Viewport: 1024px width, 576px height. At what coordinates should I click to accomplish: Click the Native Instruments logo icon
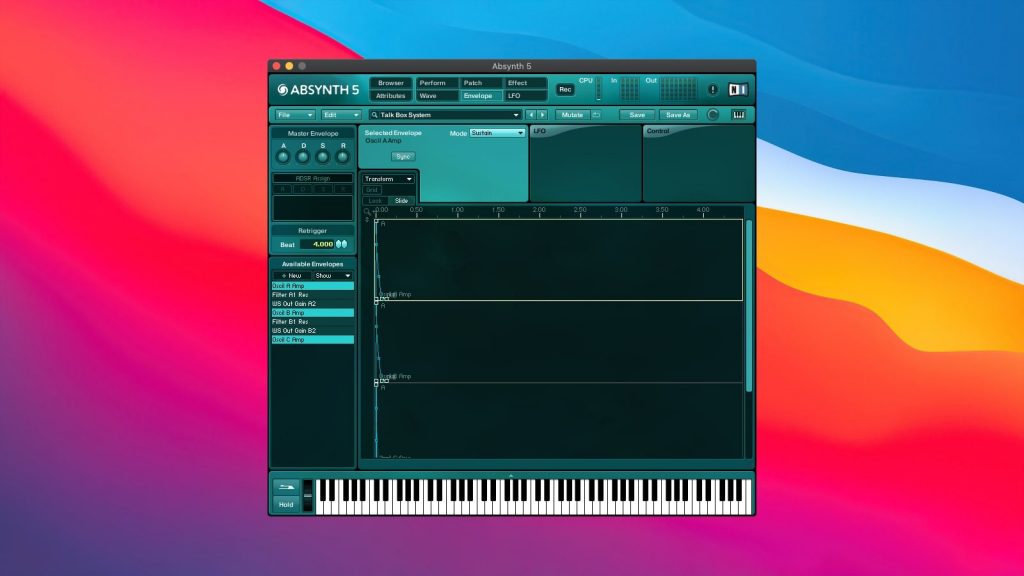click(x=738, y=90)
